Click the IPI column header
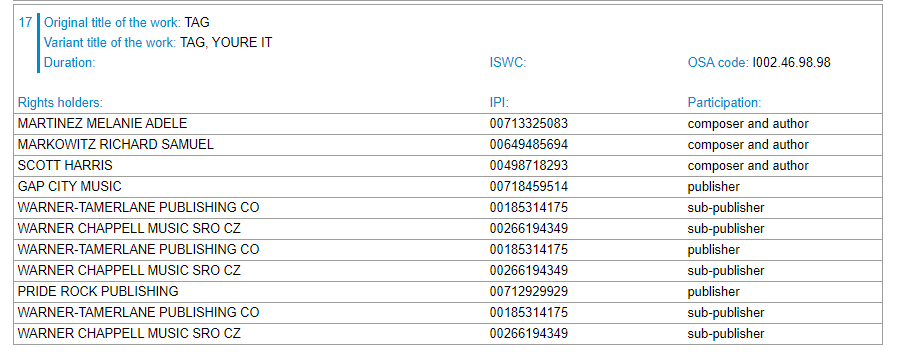 499,103
